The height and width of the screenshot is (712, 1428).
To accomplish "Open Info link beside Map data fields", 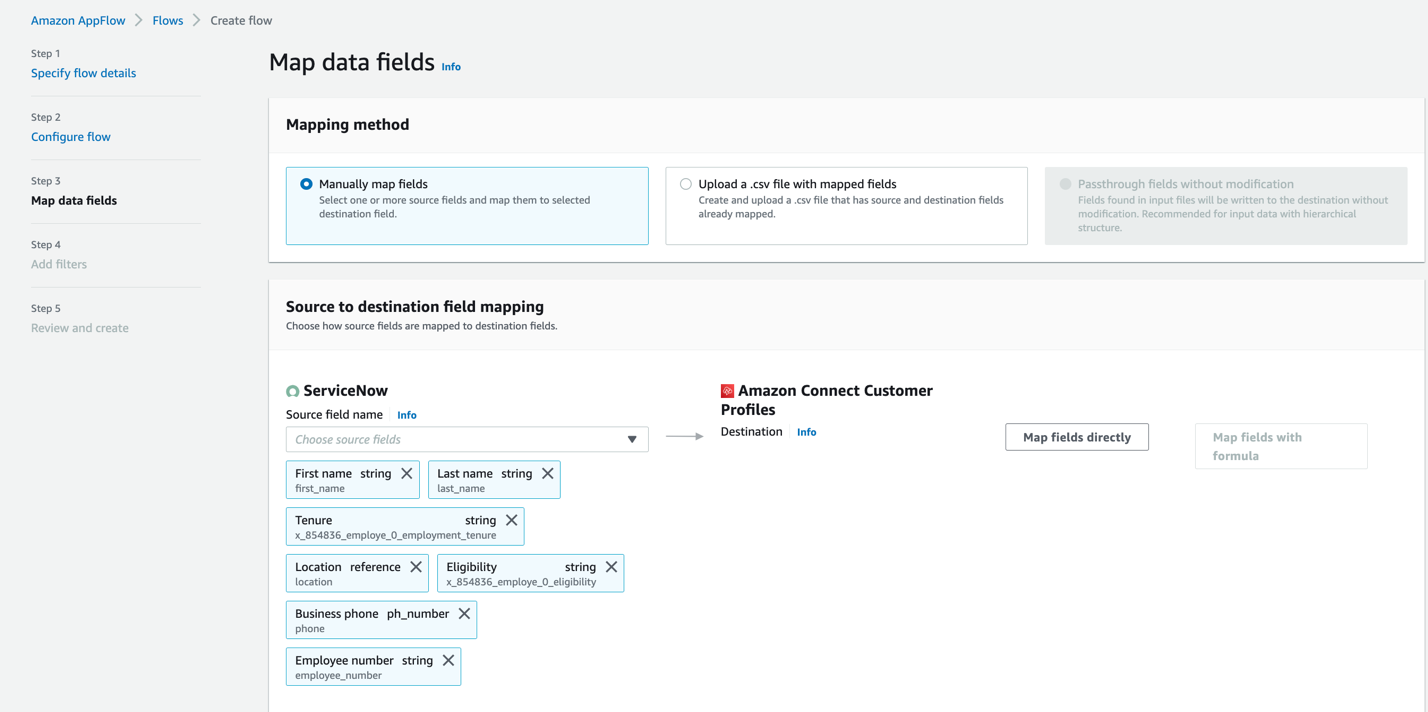I will coord(451,67).
